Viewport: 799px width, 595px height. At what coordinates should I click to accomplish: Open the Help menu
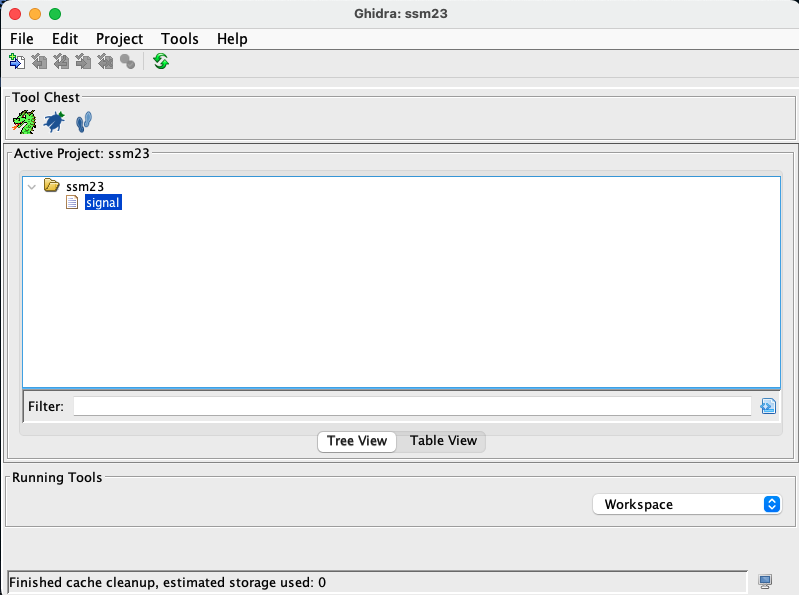tap(232, 39)
